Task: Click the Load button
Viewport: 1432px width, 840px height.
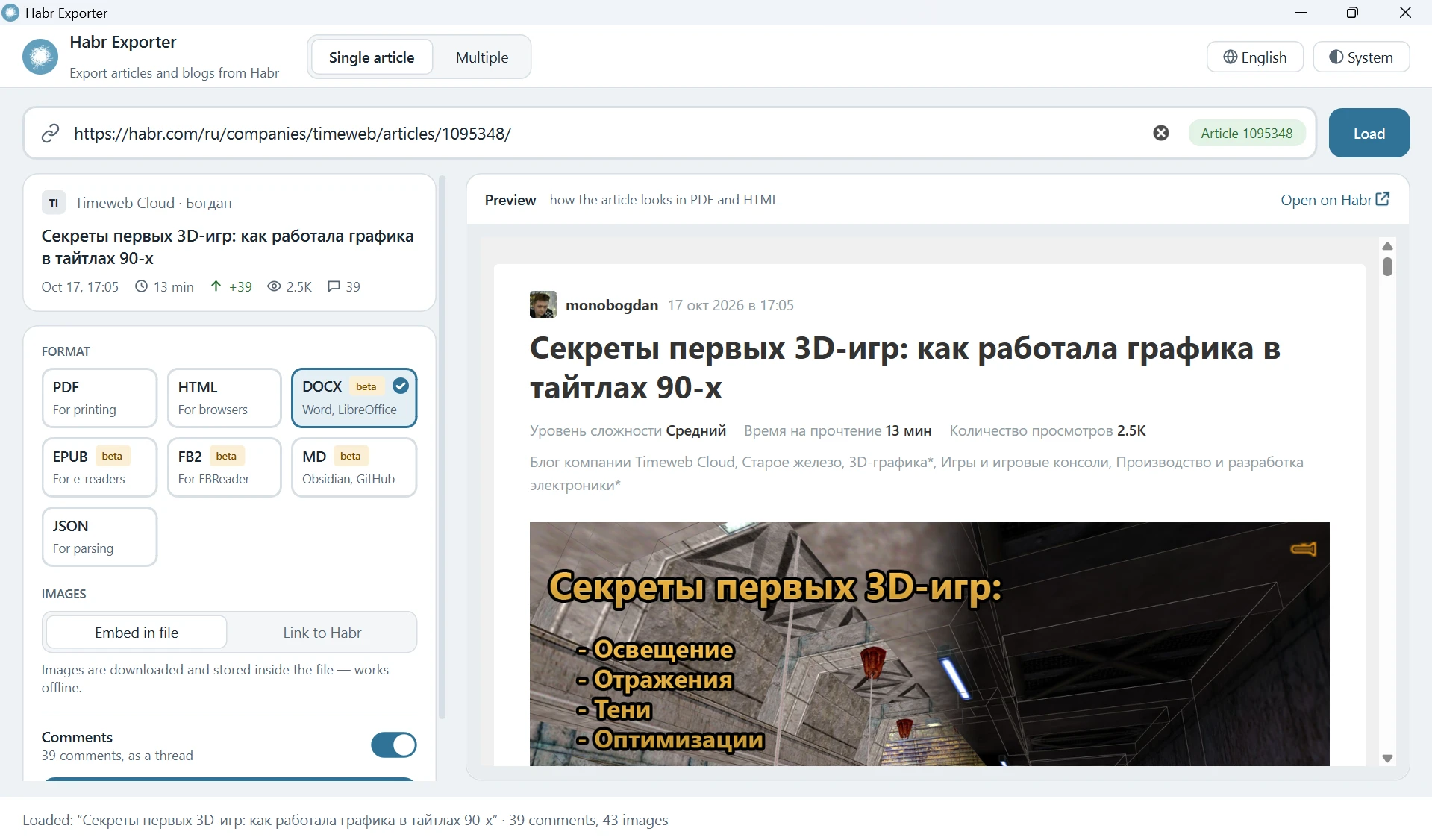Action: coord(1369,133)
